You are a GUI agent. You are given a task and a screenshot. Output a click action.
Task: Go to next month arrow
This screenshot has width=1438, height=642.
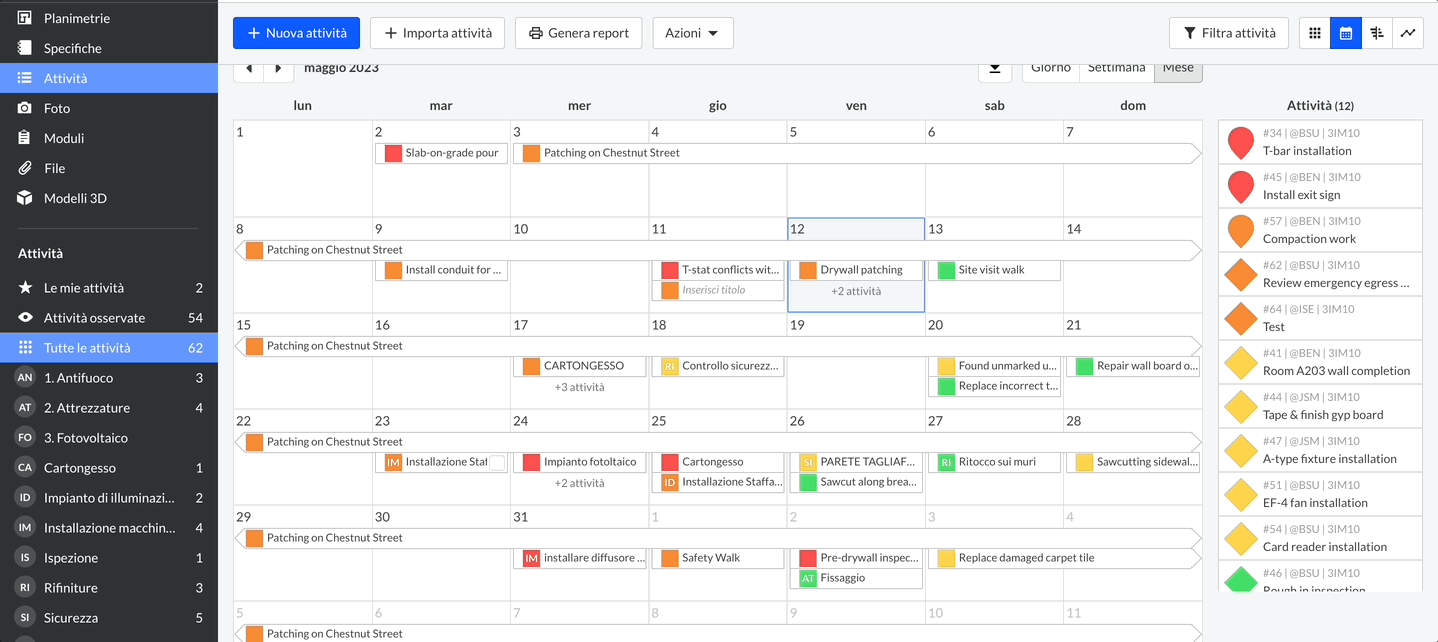coord(279,68)
